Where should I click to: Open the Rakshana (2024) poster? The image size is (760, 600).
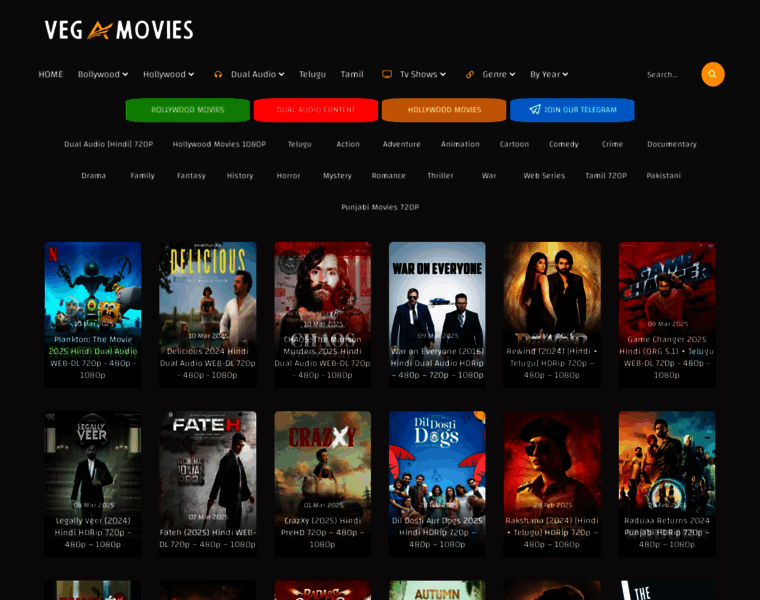coord(552,484)
